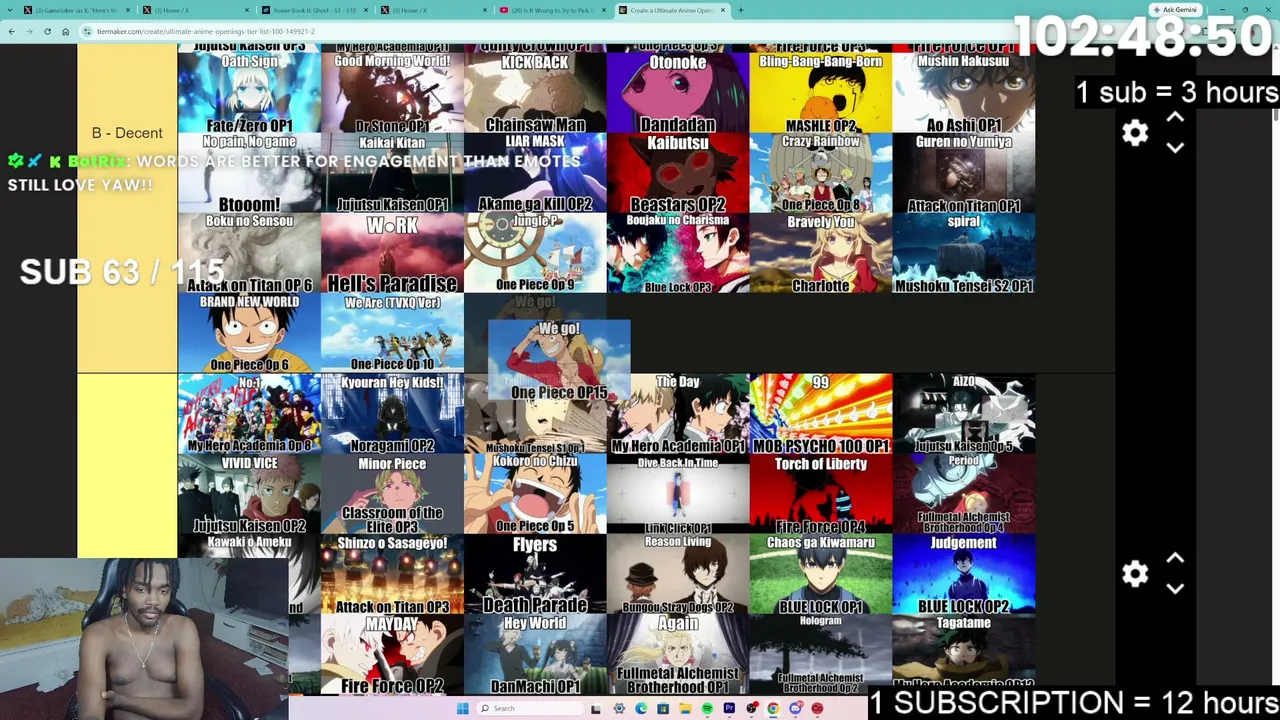Click the Windows taskbar Search box
The image size is (1280, 720).
pyautogui.click(x=527, y=709)
